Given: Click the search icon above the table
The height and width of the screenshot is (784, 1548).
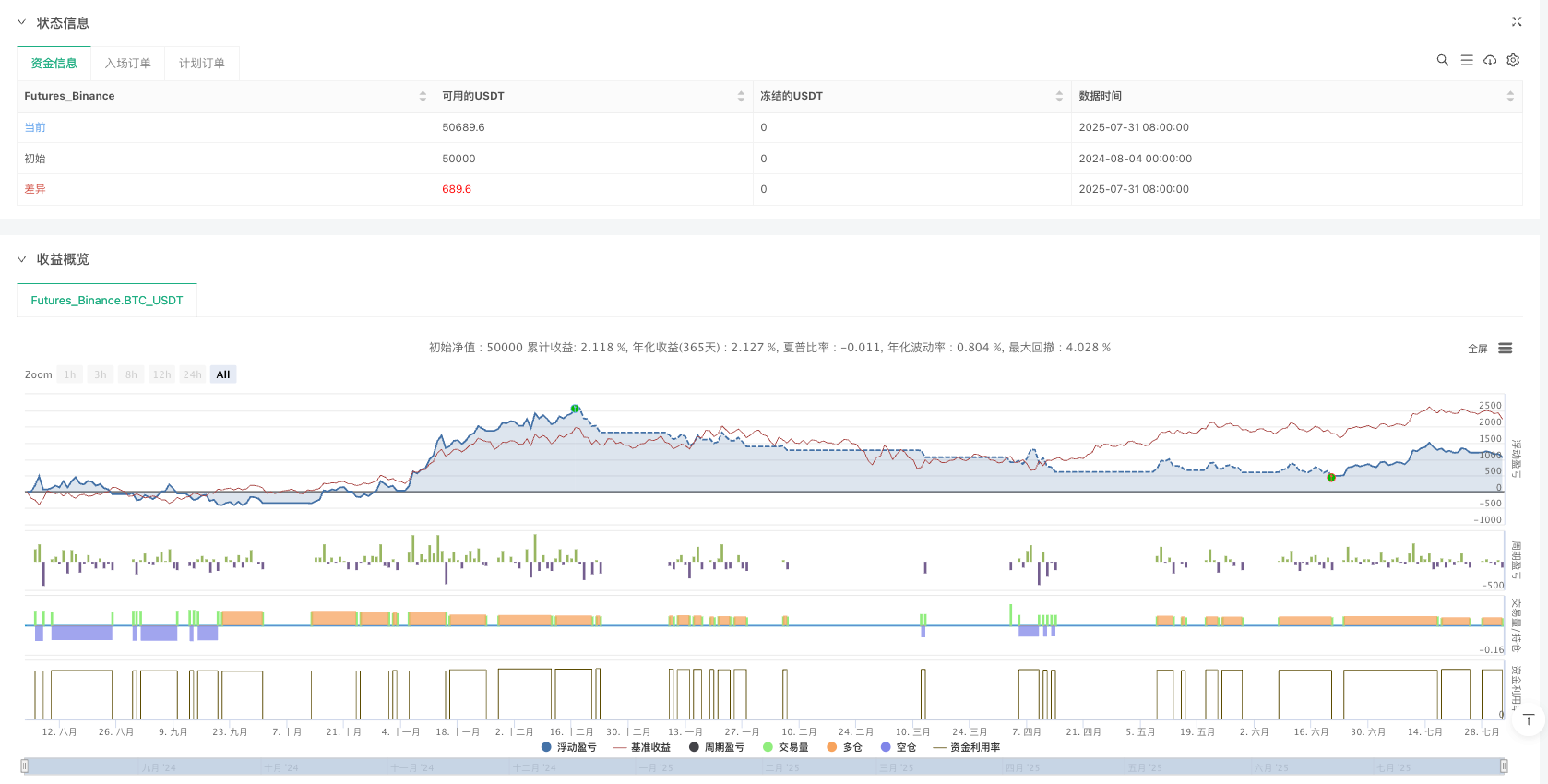Looking at the screenshot, I should [1442, 60].
